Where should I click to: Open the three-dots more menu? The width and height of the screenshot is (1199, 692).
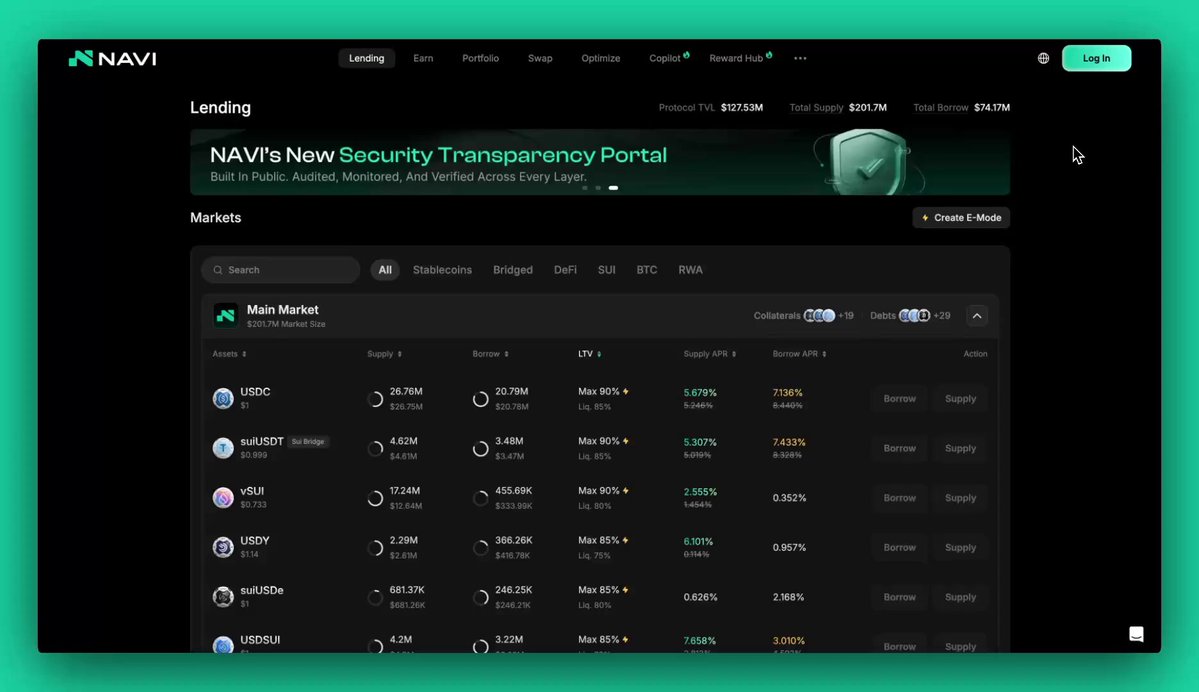800,58
